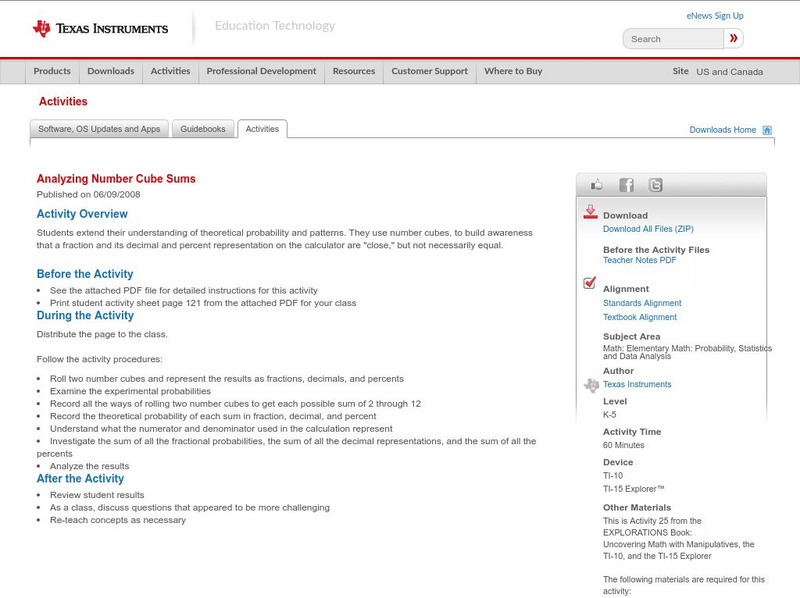Click Published on 06/09/2008 text
Image resolution: width=800 pixels, height=598 pixels.
[88, 194]
